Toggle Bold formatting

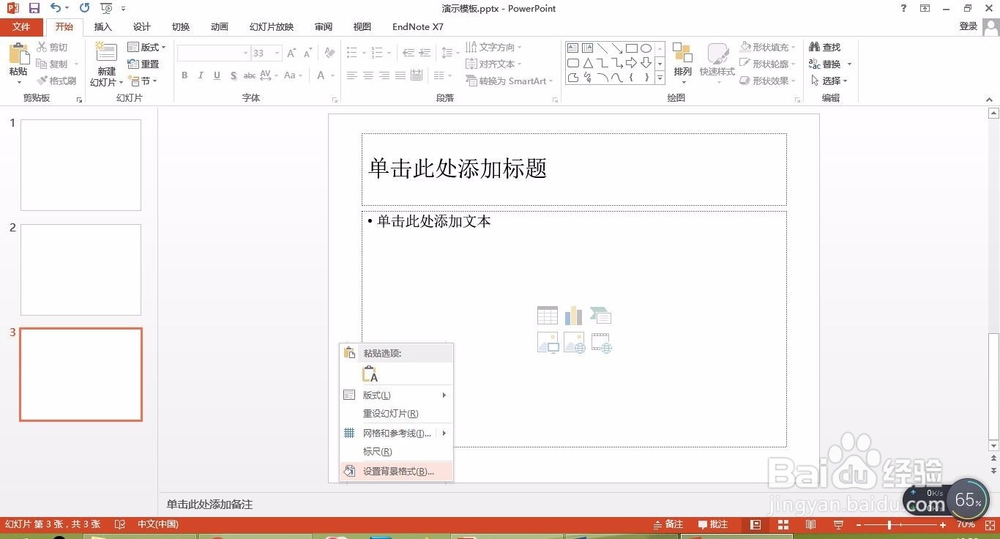pos(184,75)
